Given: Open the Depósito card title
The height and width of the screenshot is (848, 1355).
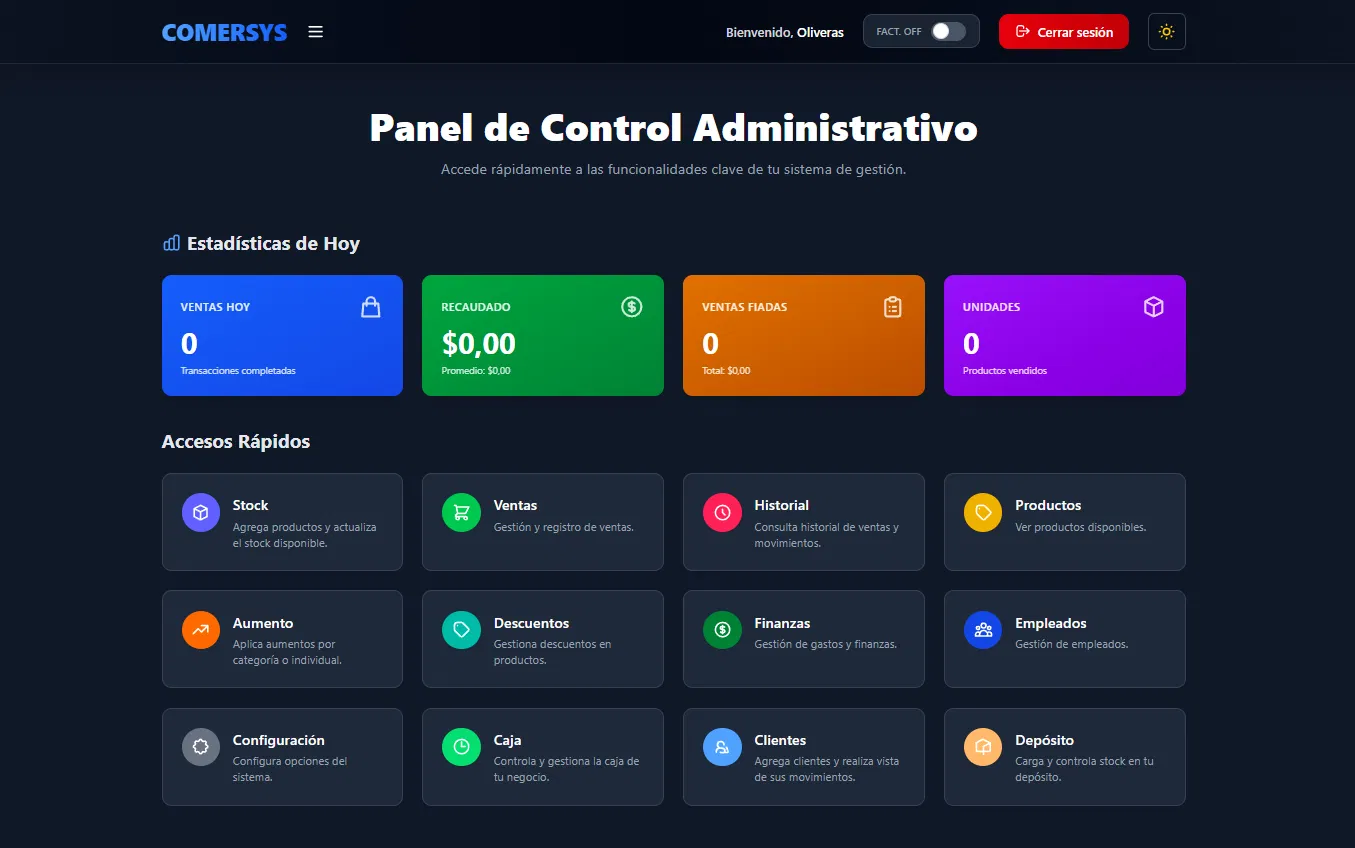Looking at the screenshot, I should (x=1044, y=740).
